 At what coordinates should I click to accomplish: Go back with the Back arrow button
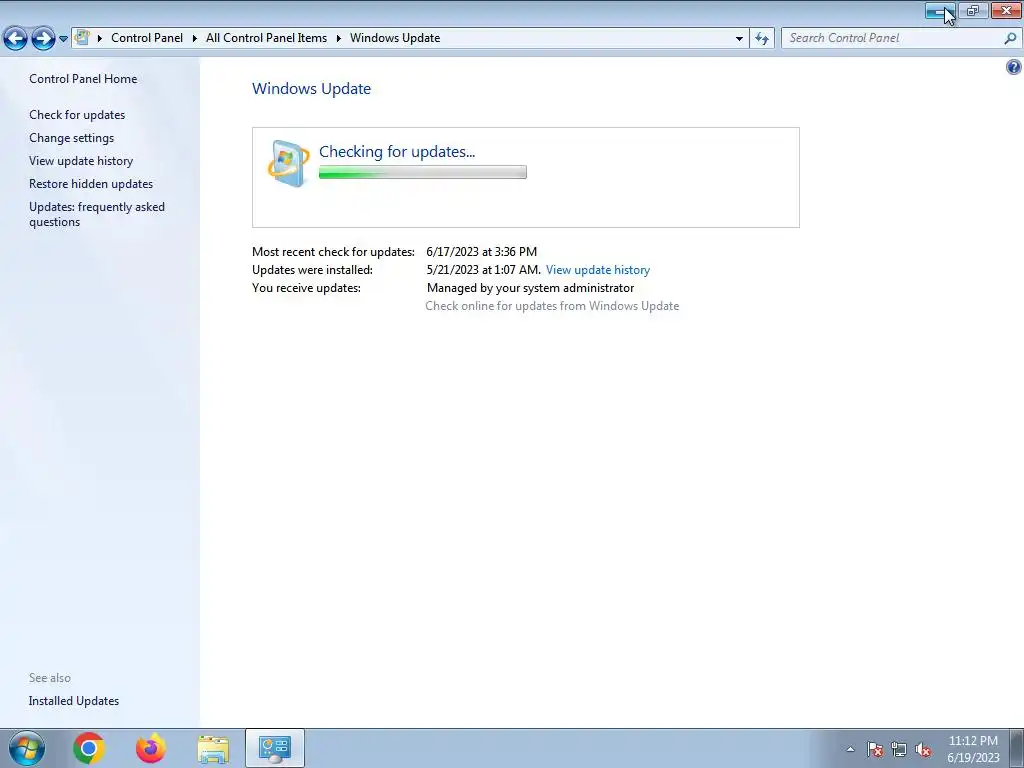point(15,39)
